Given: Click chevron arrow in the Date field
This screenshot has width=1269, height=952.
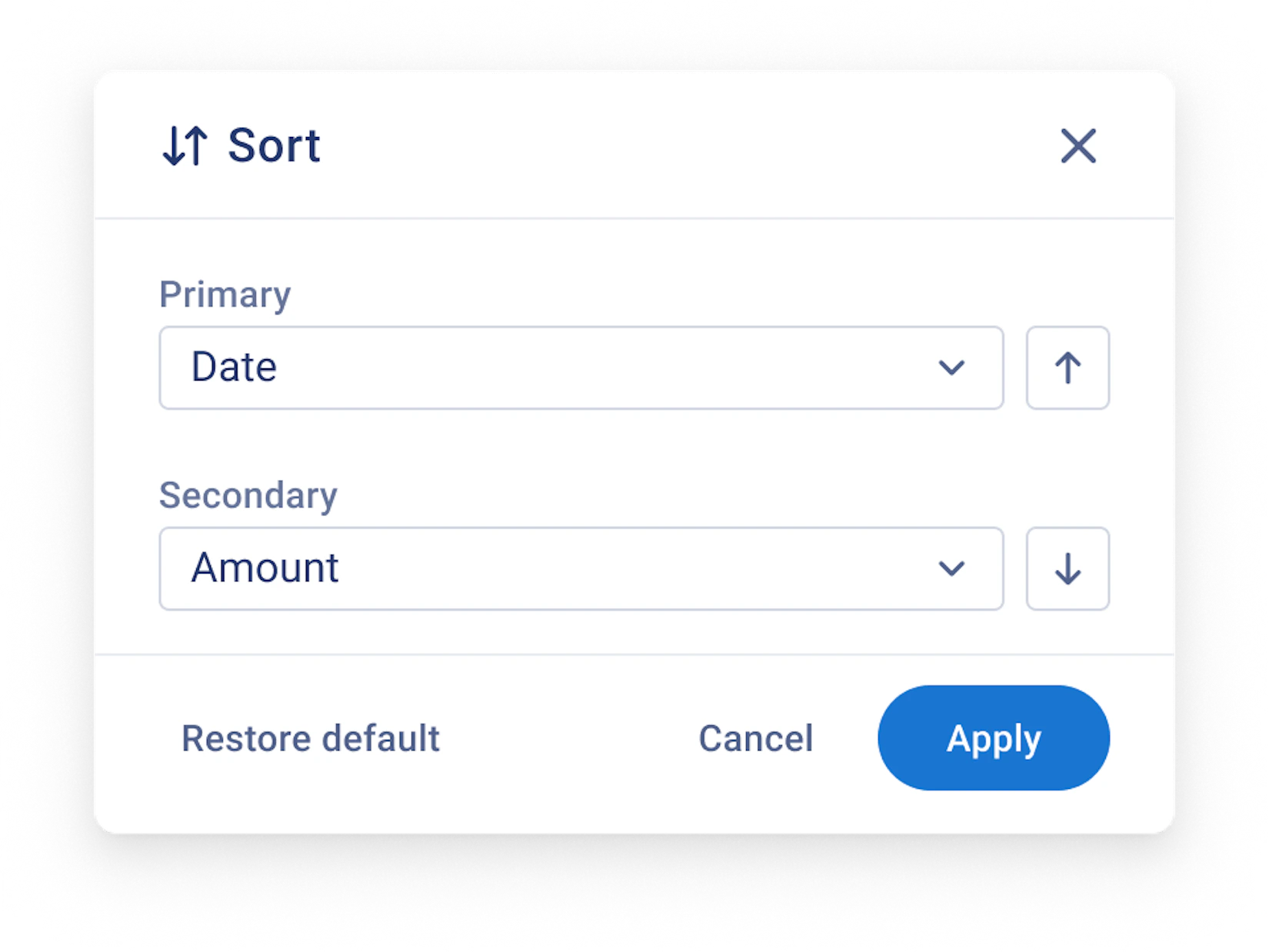Looking at the screenshot, I should coord(951,368).
